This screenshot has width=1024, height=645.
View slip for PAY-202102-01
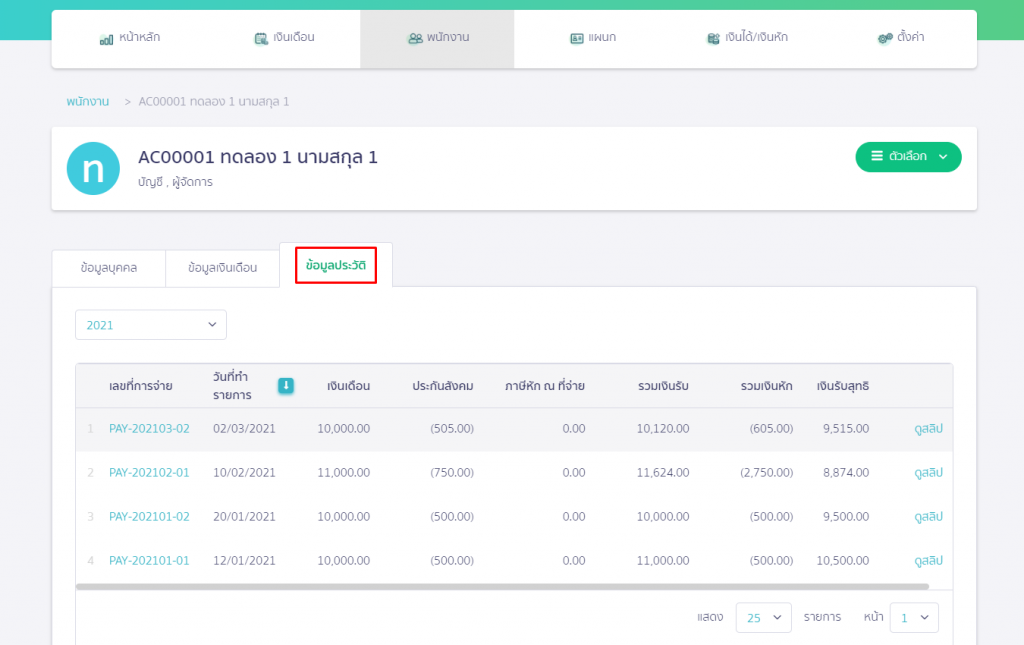[x=928, y=473]
